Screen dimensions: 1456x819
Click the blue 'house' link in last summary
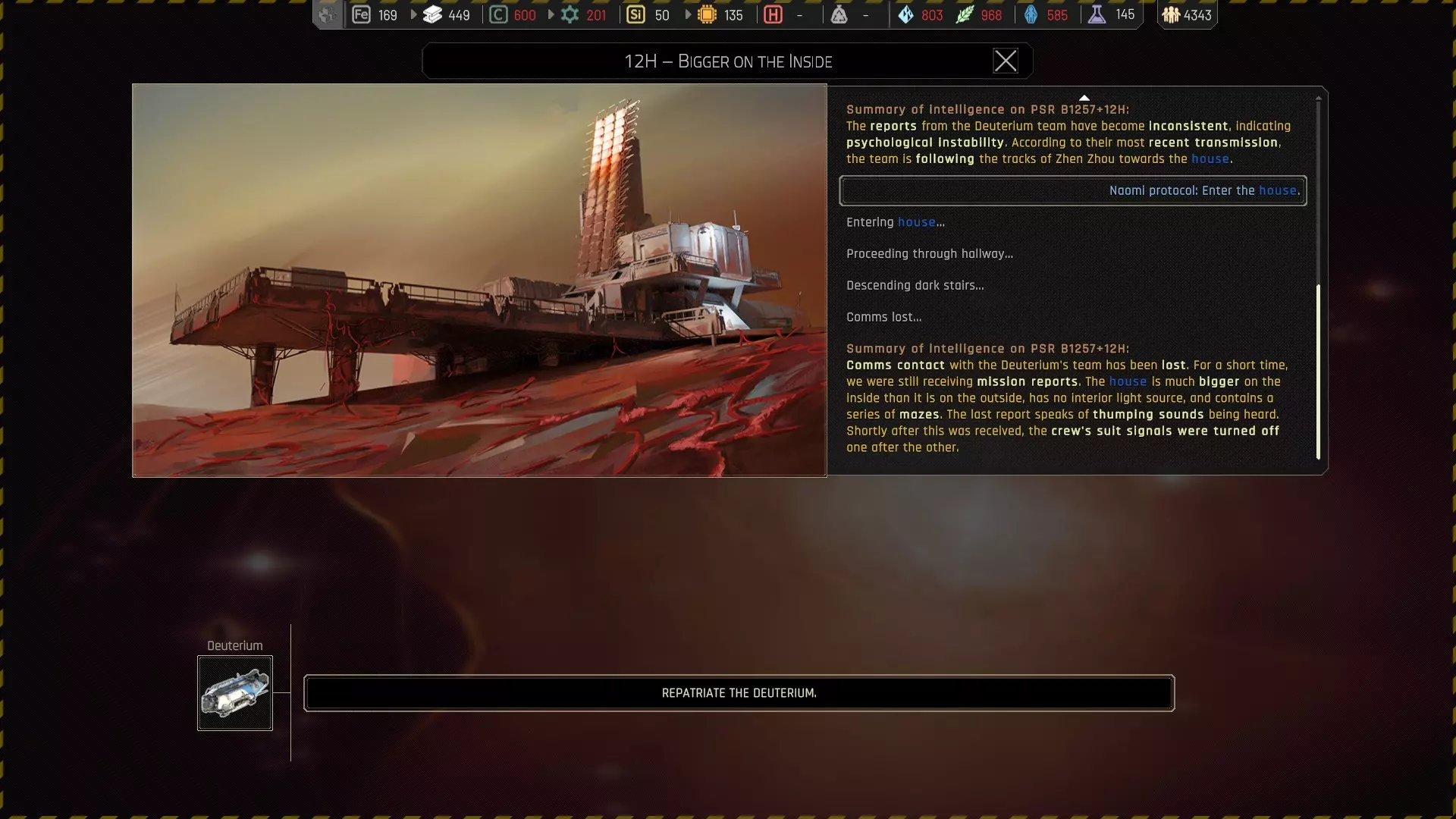1128,381
